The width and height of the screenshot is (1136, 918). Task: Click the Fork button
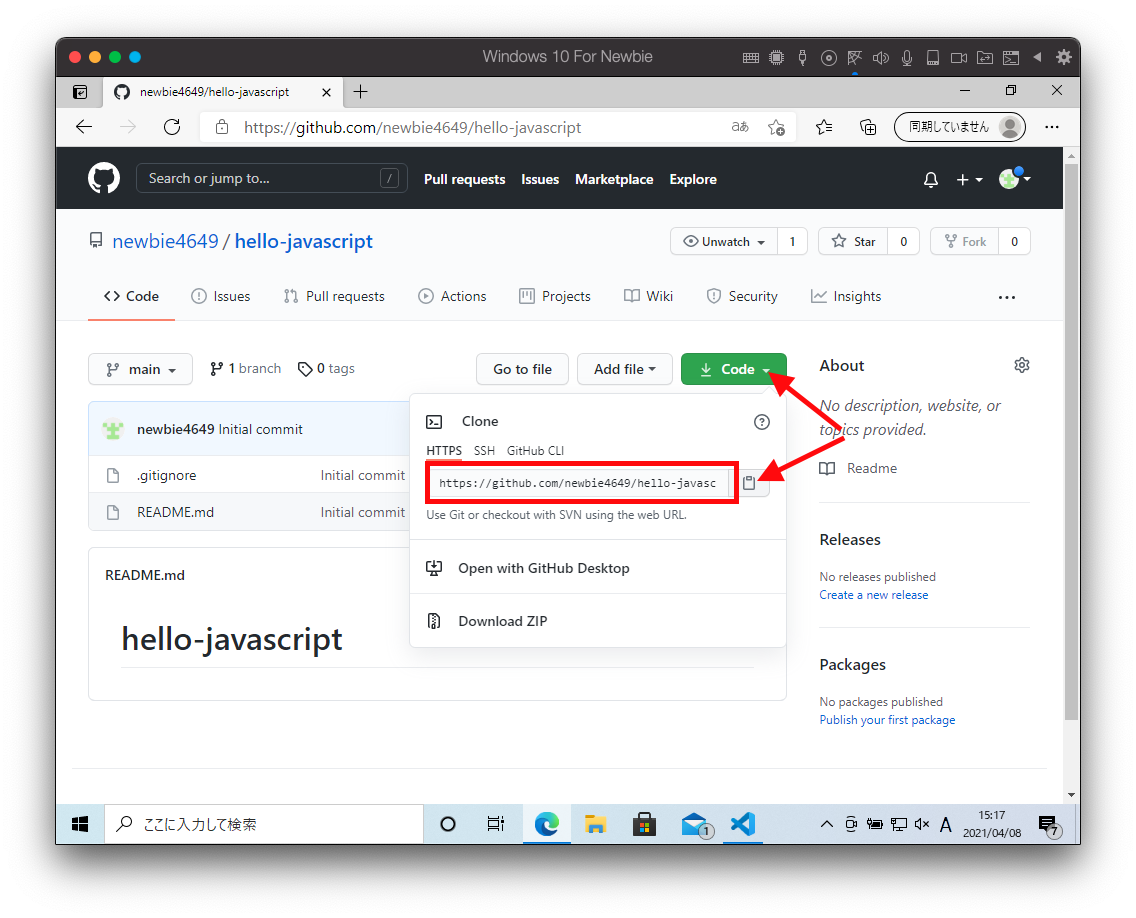[x=964, y=241]
